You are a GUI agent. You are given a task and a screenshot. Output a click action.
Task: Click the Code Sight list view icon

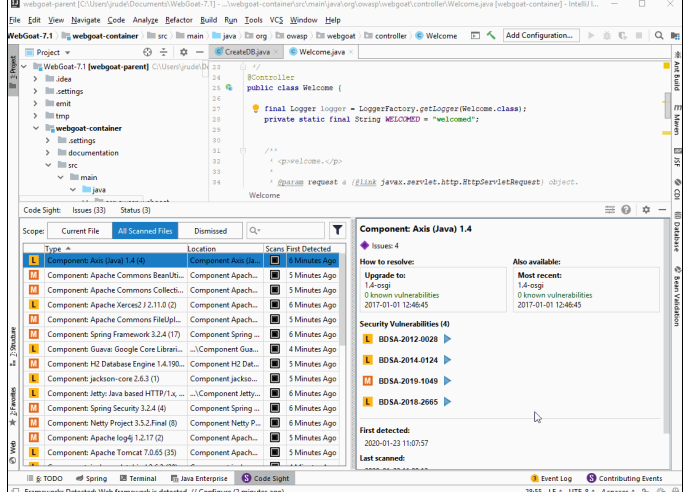pyautogui.click(x=610, y=210)
